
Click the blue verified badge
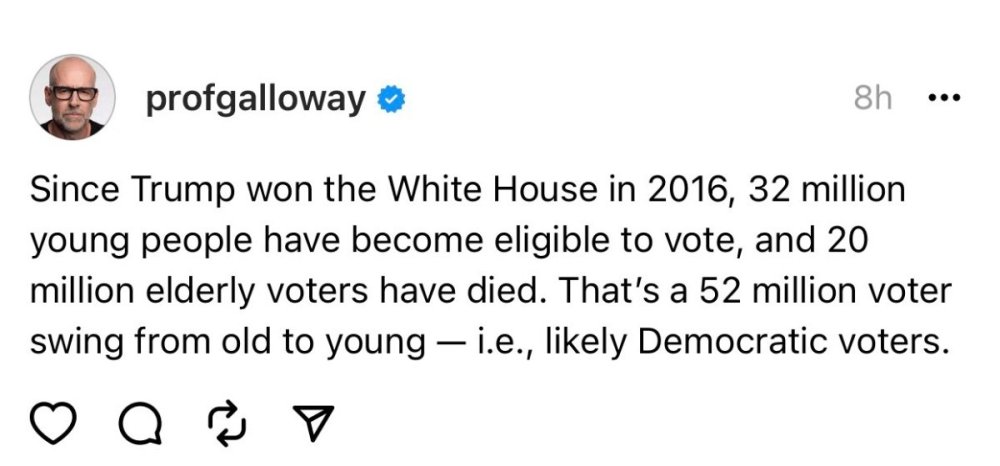(x=390, y=99)
